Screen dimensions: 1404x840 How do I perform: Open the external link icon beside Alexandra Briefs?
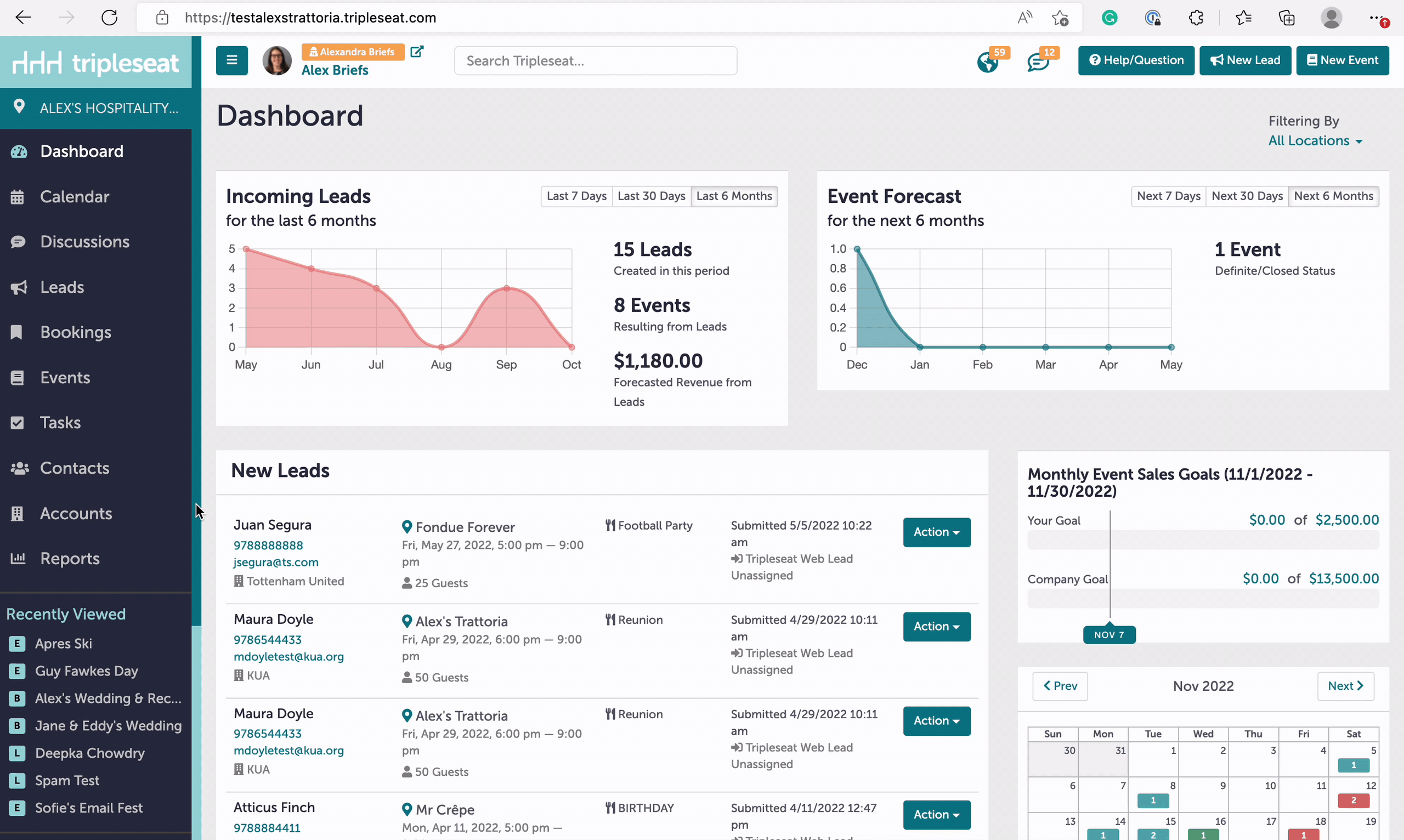tap(417, 52)
